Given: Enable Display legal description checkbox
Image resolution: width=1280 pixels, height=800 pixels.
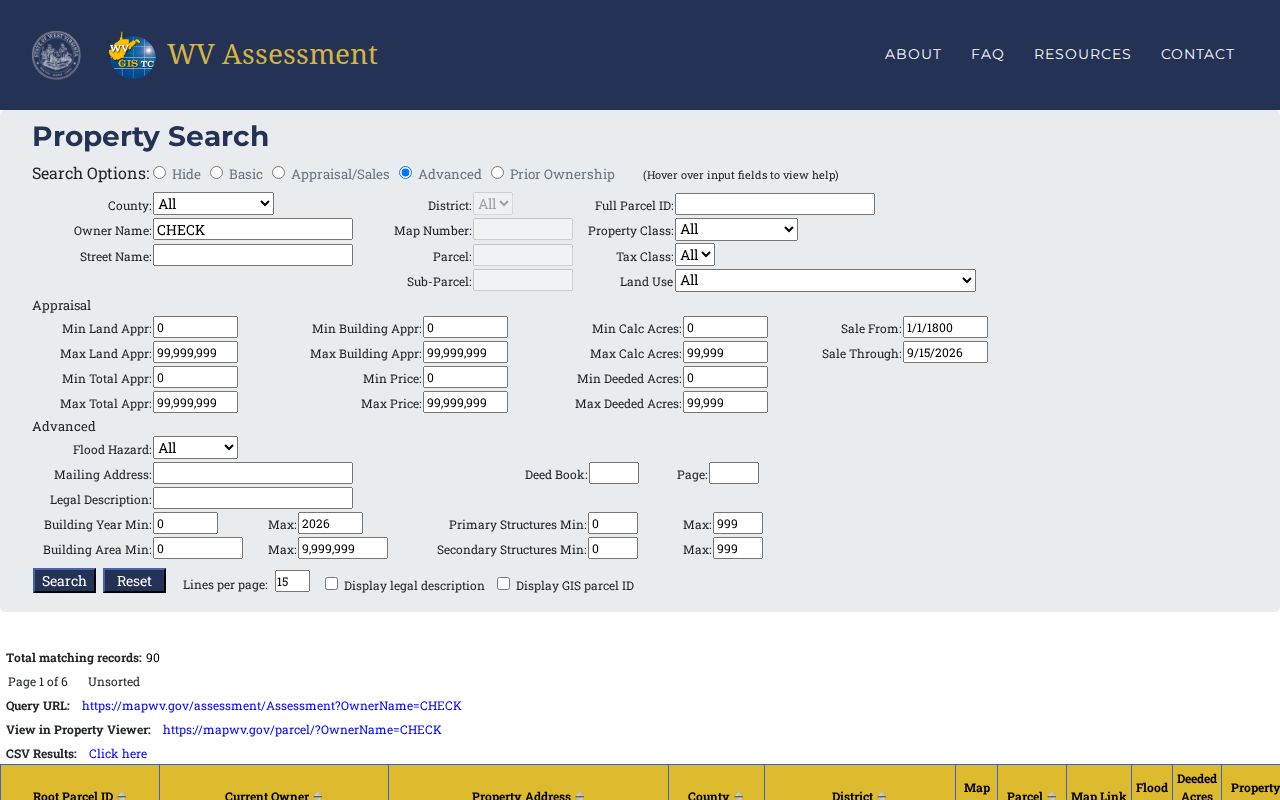Looking at the screenshot, I should [x=331, y=584].
